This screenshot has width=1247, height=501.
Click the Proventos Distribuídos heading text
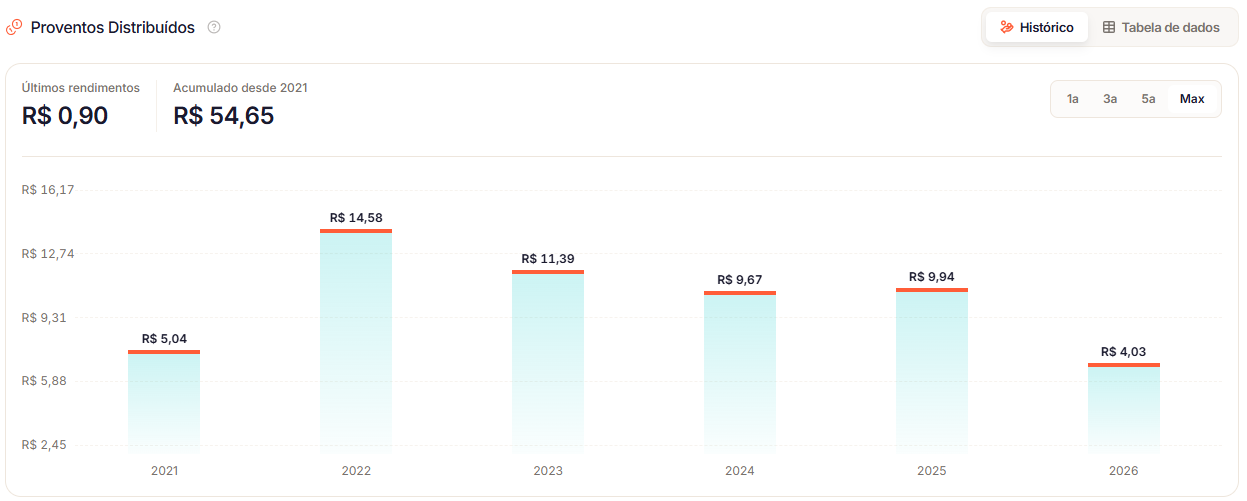point(113,27)
